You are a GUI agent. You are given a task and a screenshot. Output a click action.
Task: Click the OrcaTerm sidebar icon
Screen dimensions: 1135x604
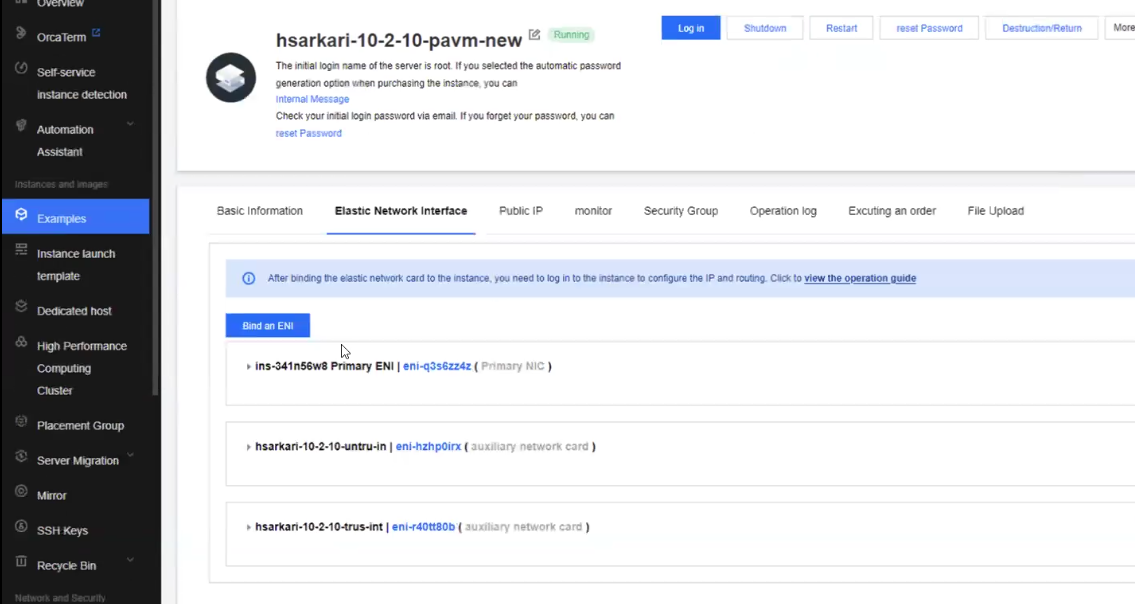(x=21, y=35)
